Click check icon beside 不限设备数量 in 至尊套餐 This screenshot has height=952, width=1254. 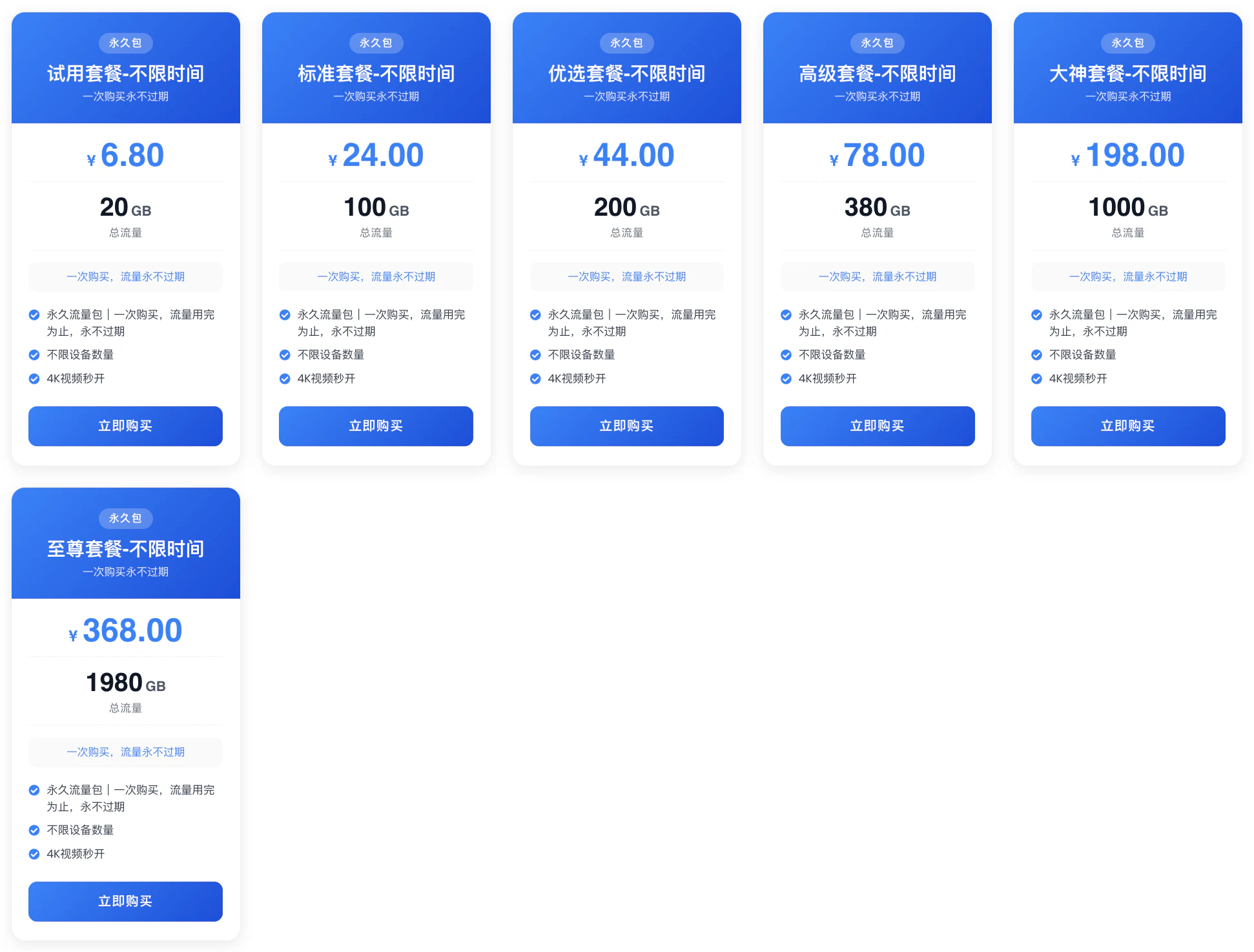[x=34, y=830]
